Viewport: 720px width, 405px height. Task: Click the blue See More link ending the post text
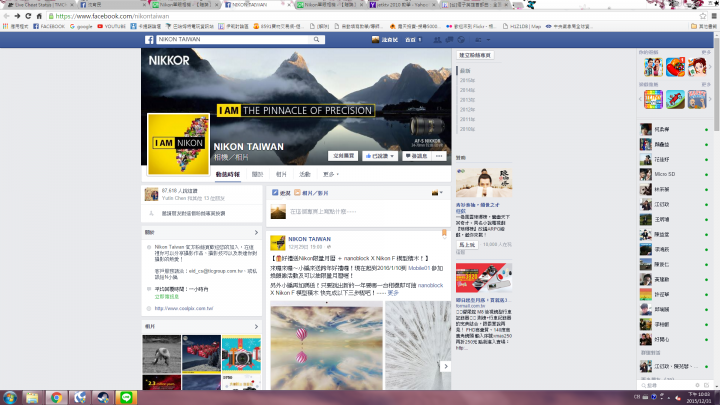393,293
